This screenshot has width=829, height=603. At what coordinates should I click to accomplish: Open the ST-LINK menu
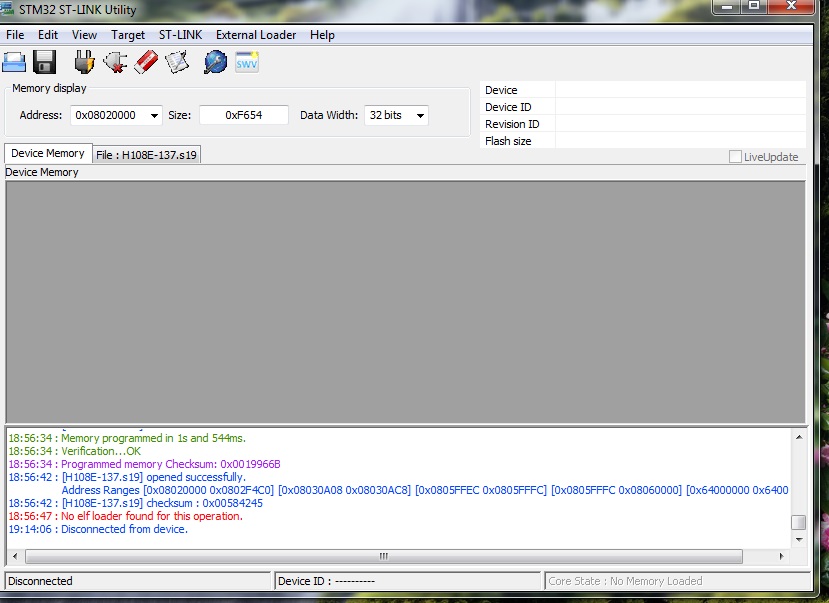coord(180,35)
